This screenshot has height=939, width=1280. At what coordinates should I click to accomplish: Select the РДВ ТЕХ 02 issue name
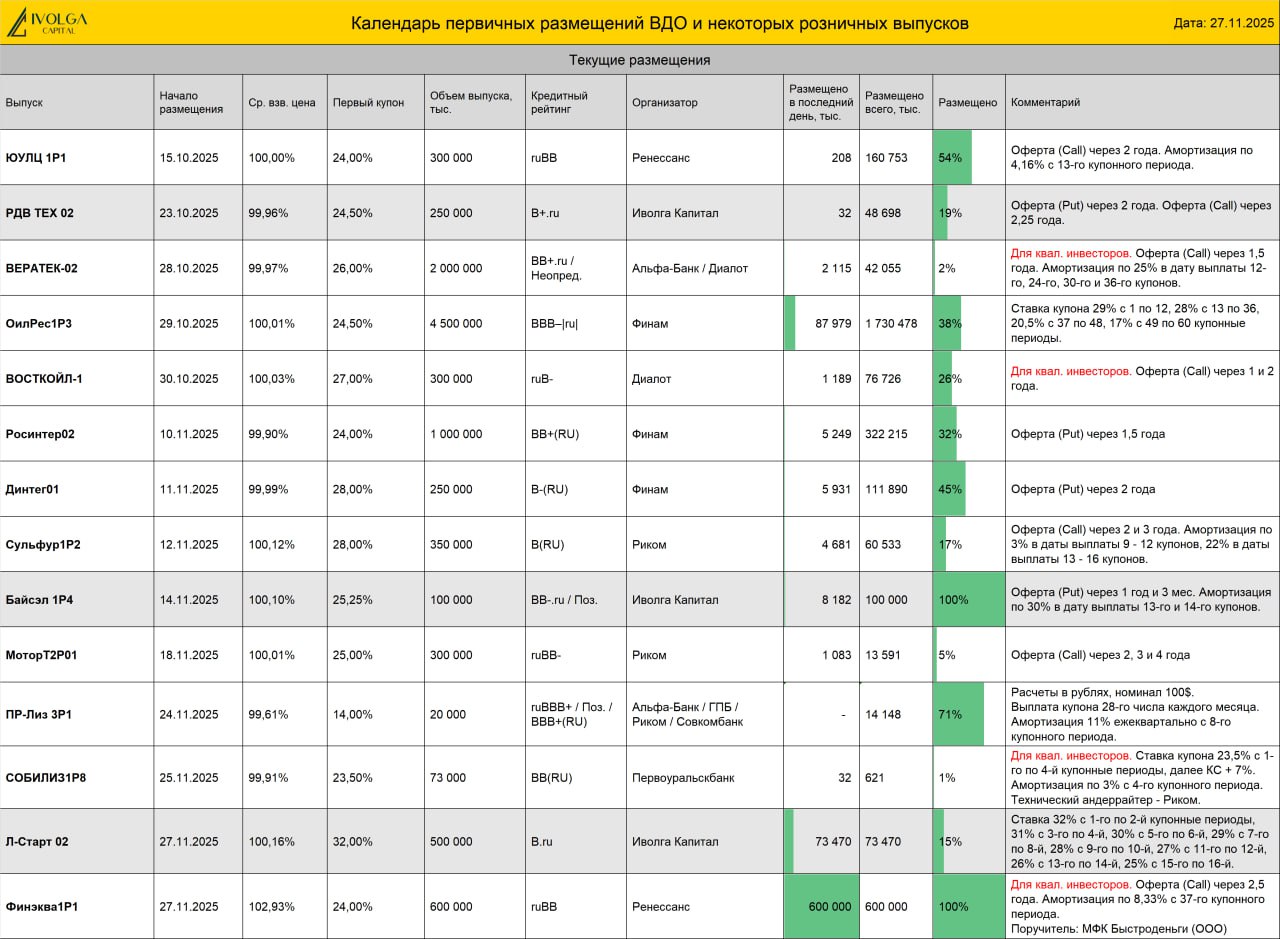(39, 213)
